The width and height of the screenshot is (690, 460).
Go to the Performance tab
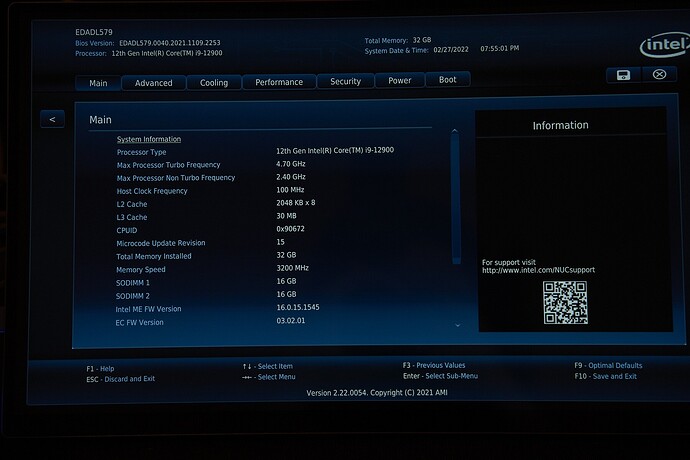tap(279, 82)
